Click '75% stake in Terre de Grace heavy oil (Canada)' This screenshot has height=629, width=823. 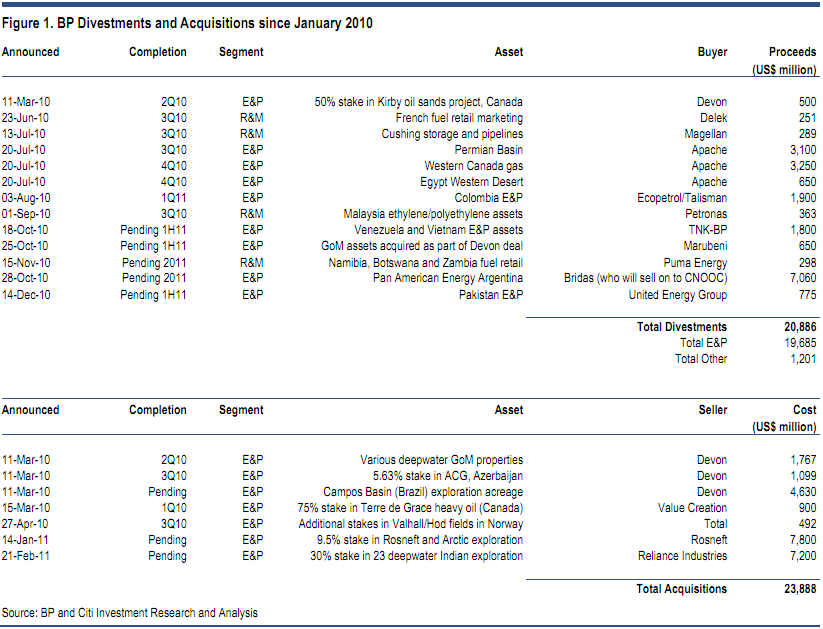pos(410,508)
